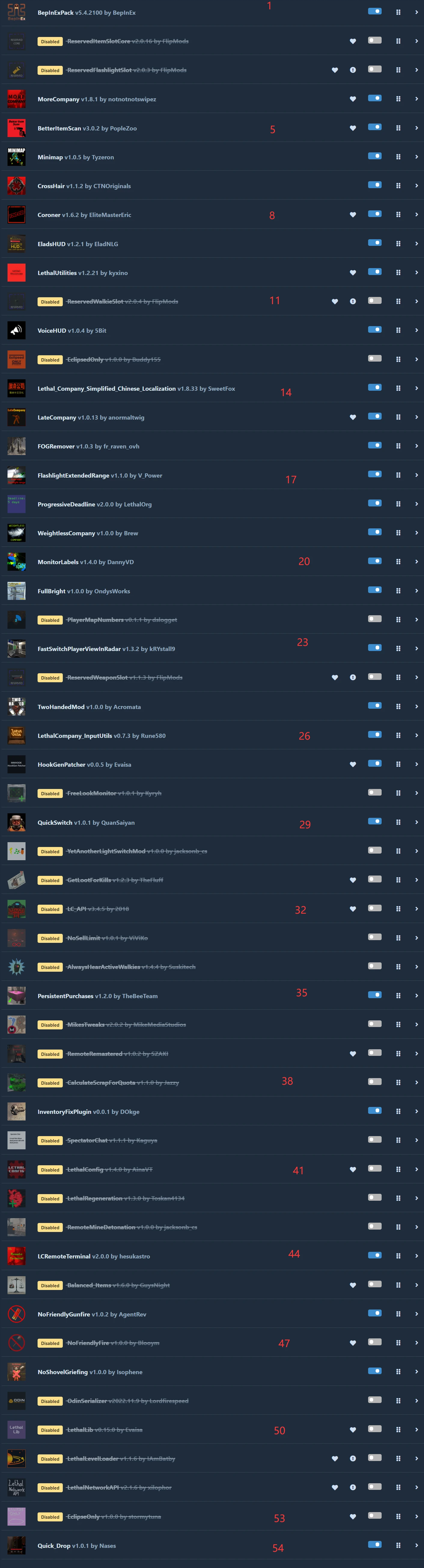Click the heart icon for MoreCompany
The height and width of the screenshot is (1568, 424).
click(353, 99)
